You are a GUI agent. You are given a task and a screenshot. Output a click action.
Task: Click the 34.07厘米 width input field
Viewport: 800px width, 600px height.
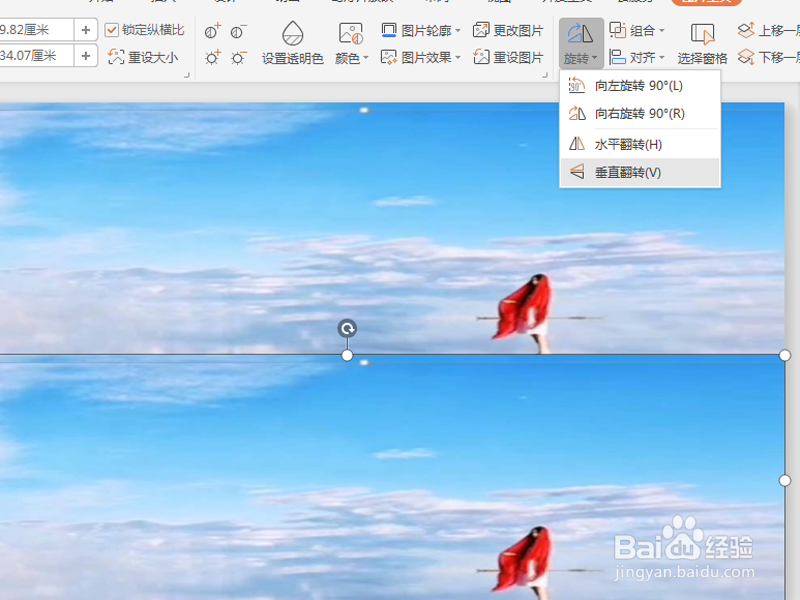pos(36,55)
